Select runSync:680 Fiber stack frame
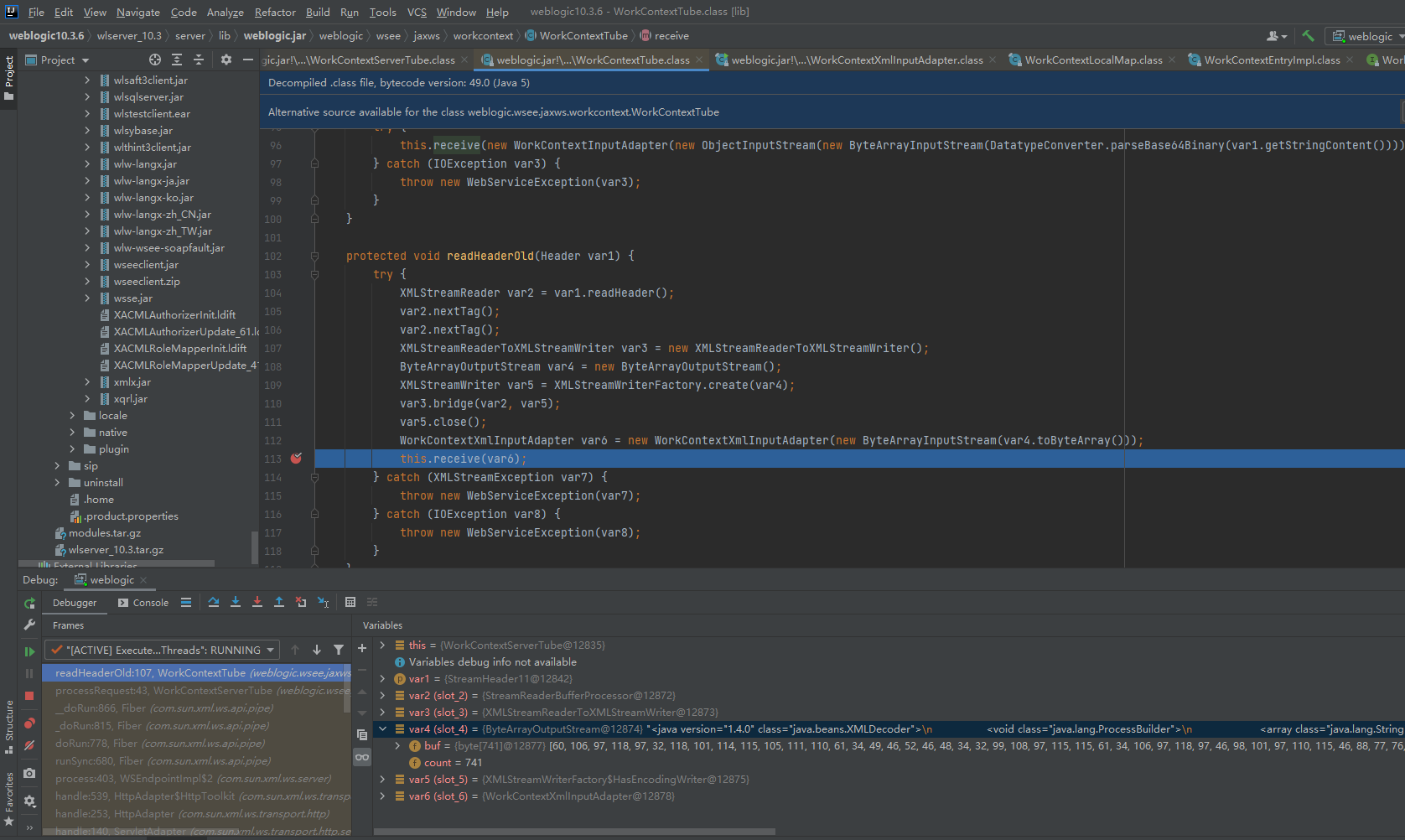The width and height of the screenshot is (1405, 840). (x=196, y=761)
